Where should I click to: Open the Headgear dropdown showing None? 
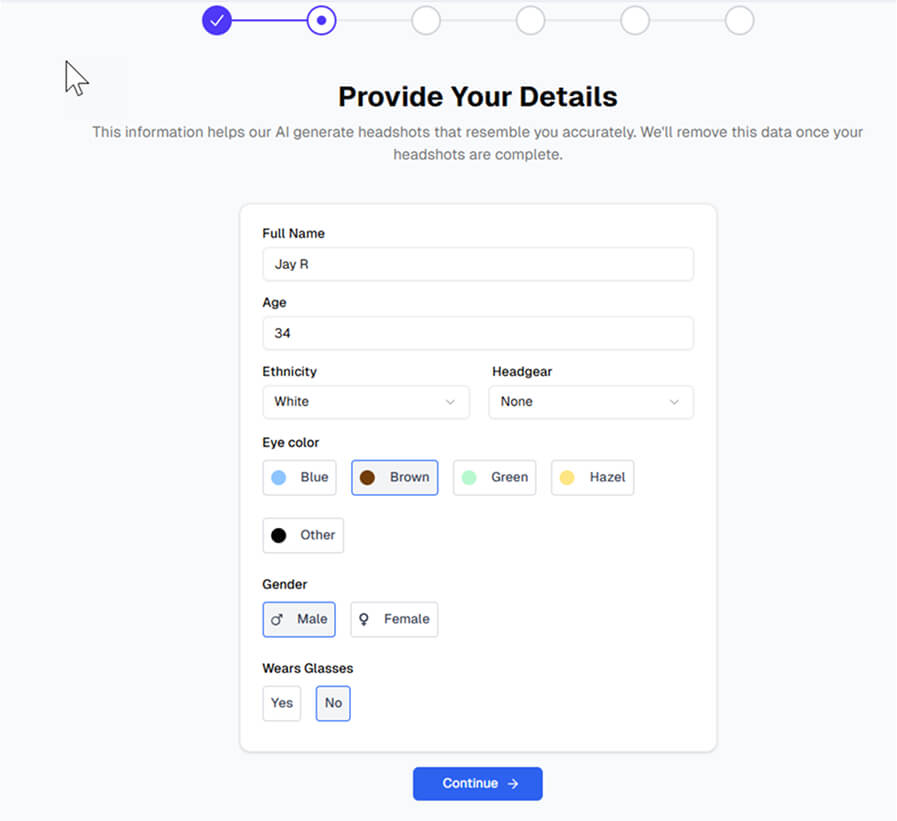tap(590, 401)
